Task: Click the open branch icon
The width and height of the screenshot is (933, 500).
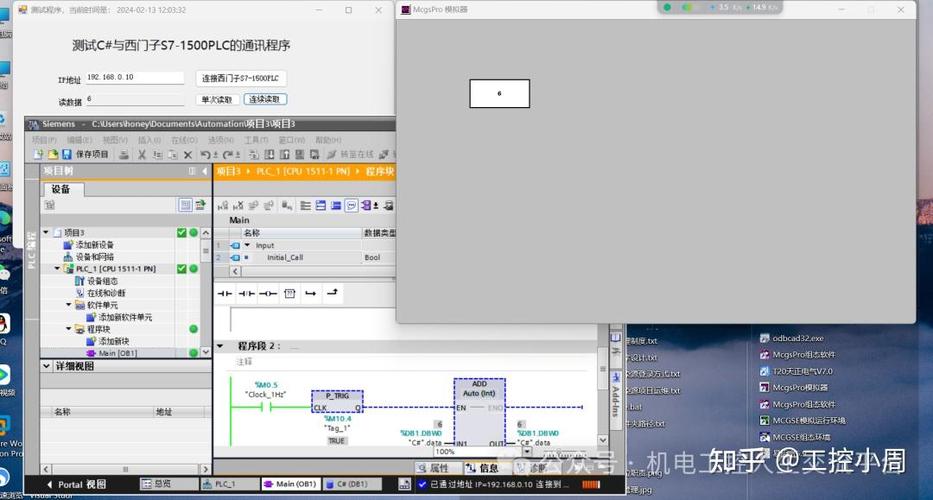Action: click(x=311, y=293)
